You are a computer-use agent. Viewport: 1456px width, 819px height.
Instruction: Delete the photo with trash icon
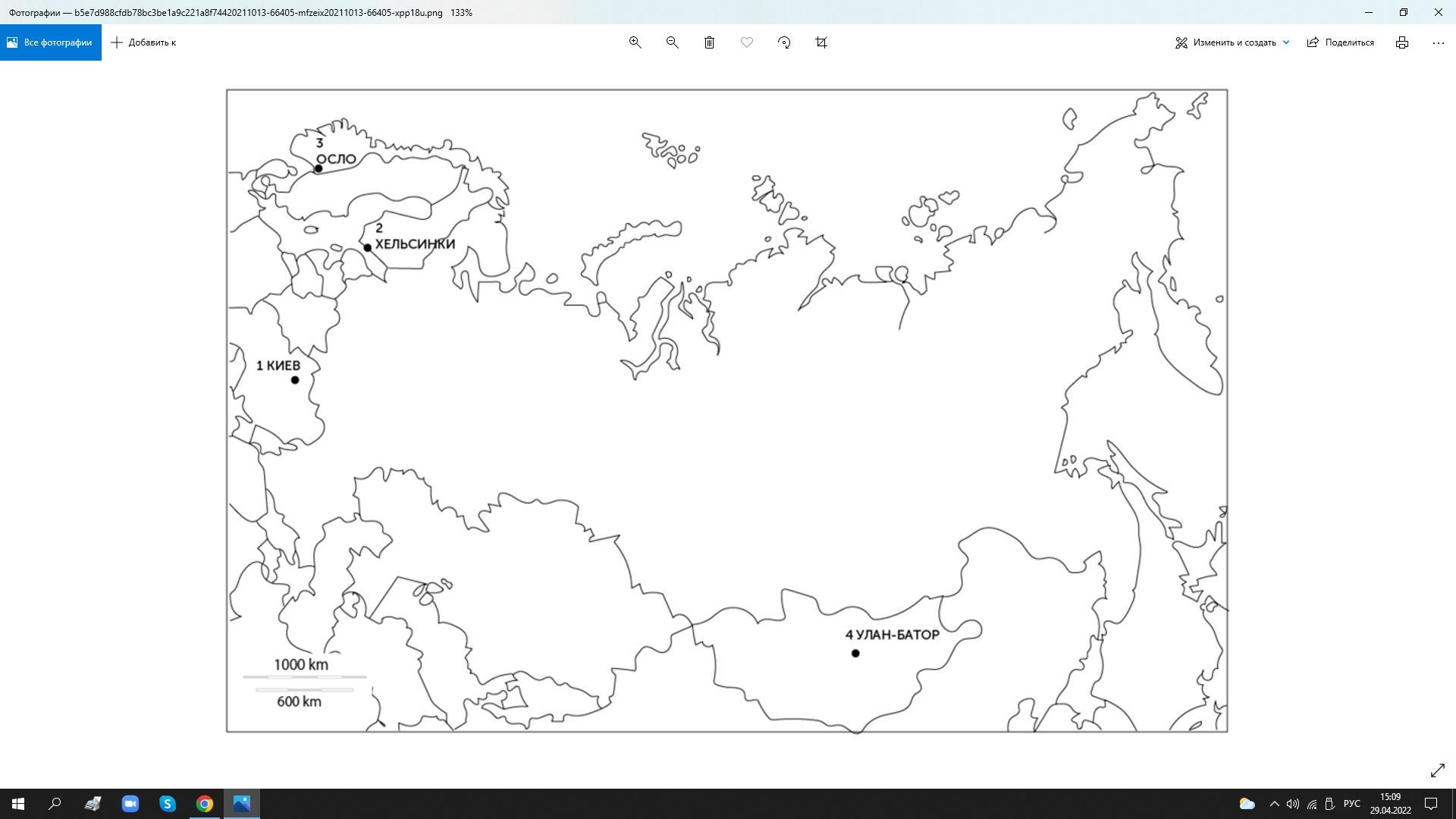710,42
